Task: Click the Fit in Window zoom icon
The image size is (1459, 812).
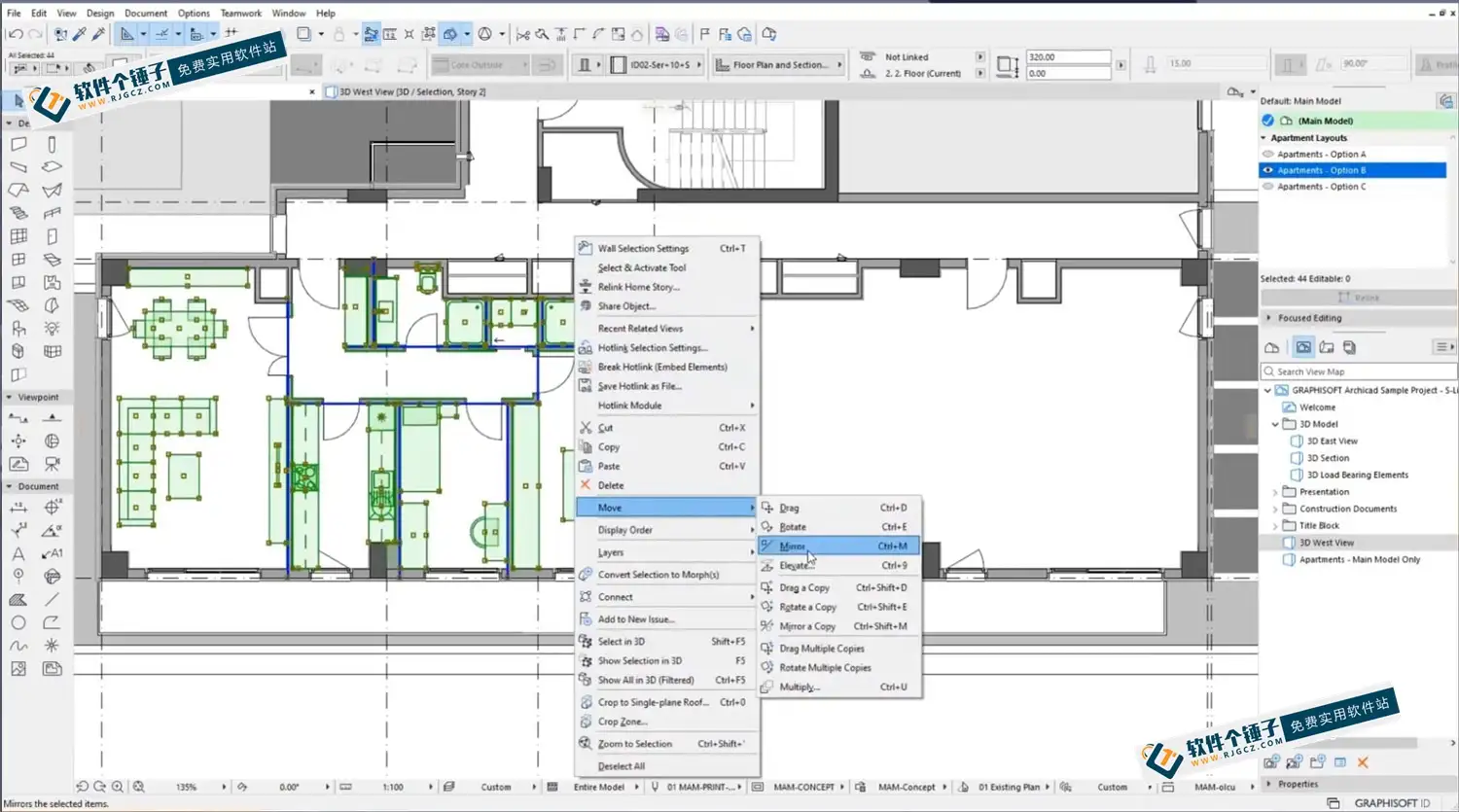Action: pyautogui.click(x=138, y=787)
